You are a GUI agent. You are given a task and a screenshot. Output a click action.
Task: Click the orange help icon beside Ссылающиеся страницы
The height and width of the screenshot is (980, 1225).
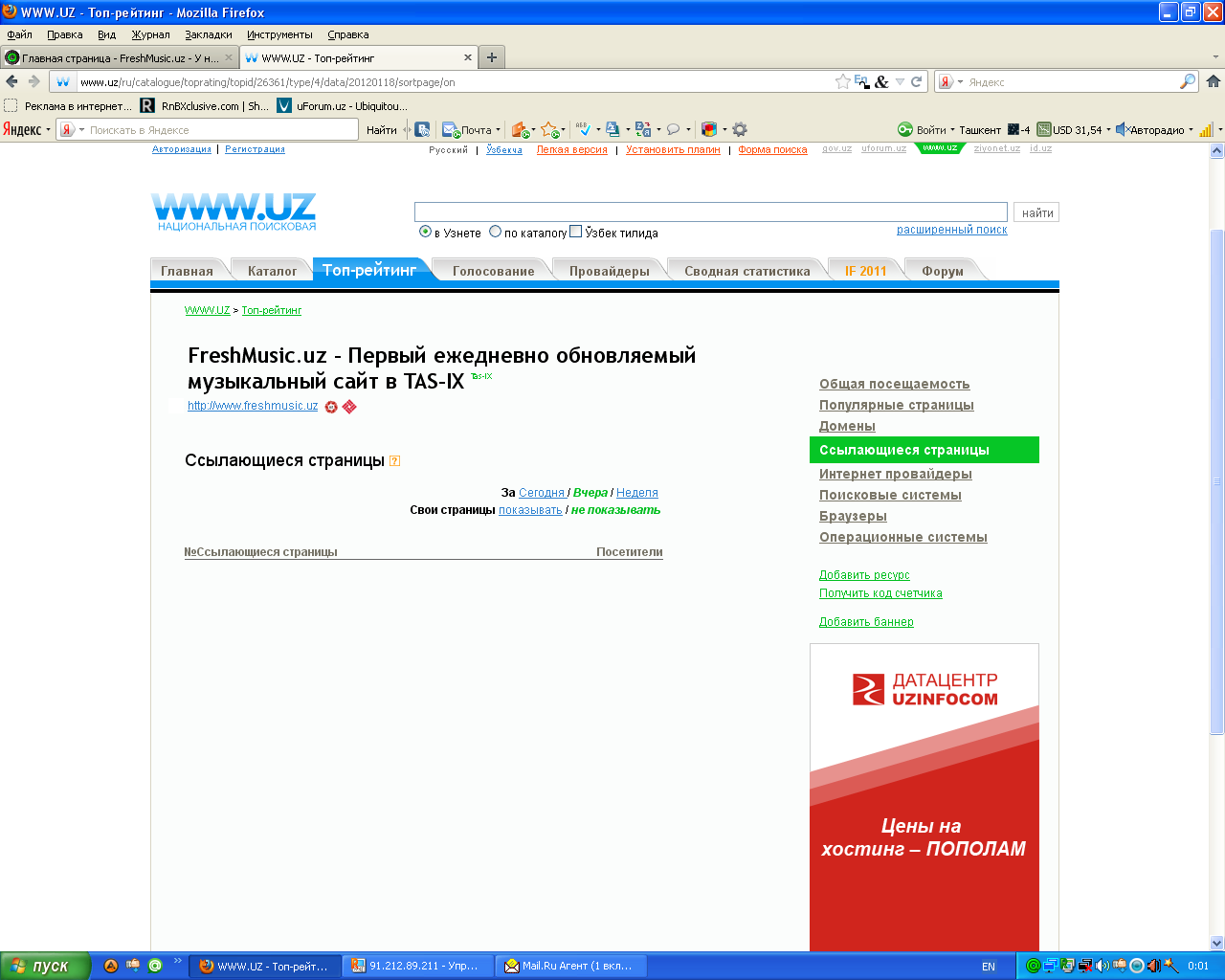(394, 461)
